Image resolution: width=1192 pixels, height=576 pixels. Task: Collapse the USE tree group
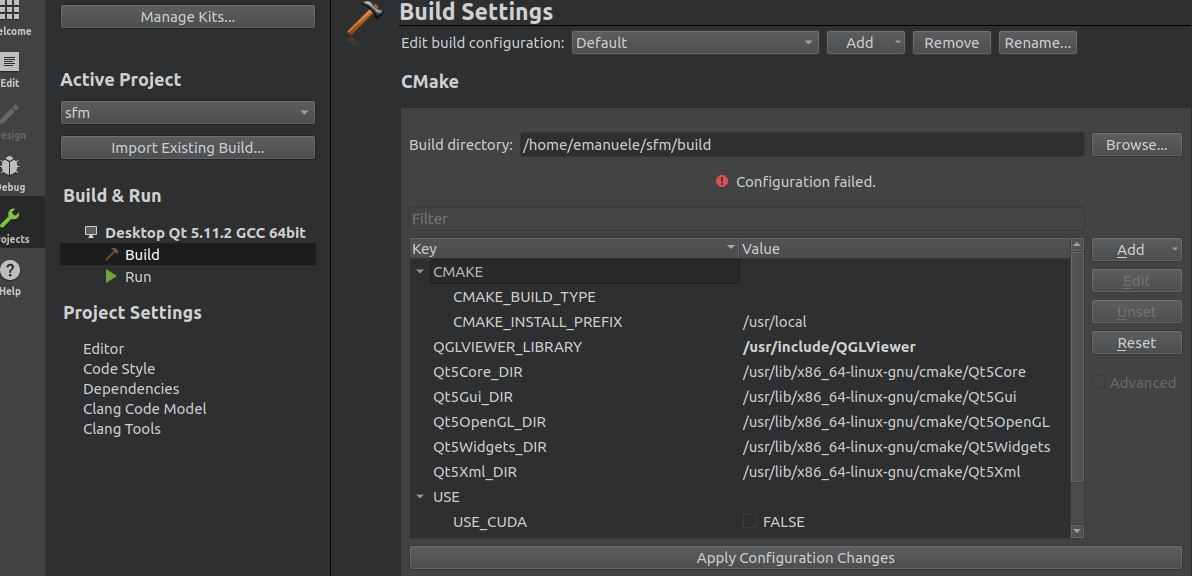420,497
